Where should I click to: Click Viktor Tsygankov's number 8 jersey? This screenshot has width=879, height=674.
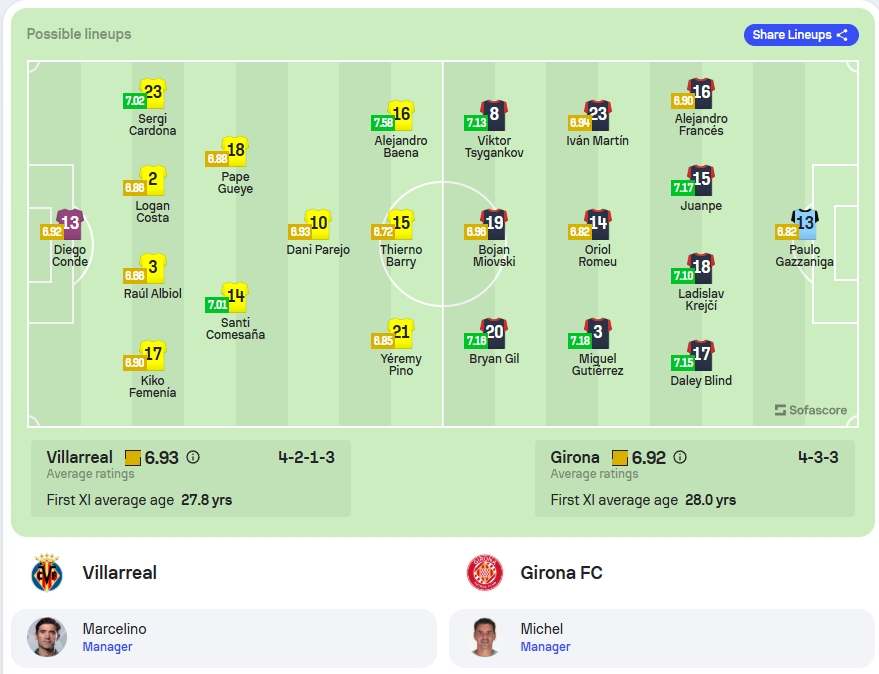click(x=494, y=115)
